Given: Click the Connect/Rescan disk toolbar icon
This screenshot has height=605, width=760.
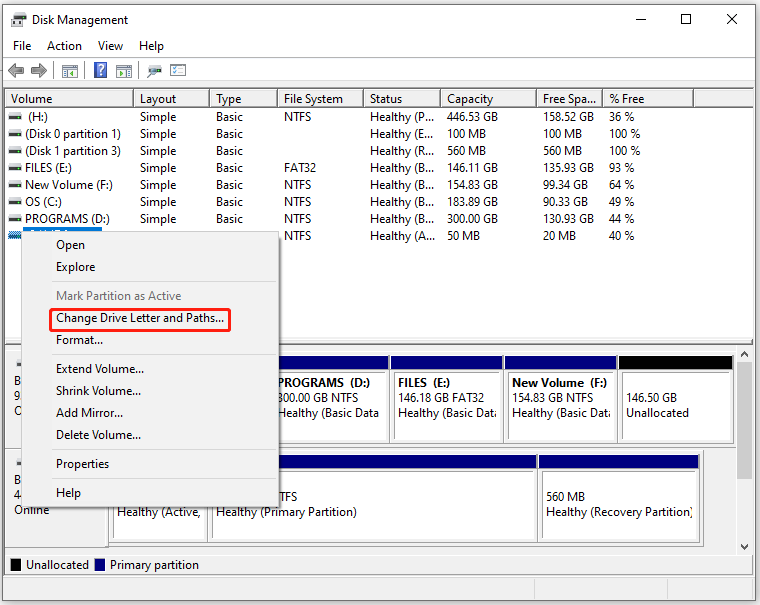Looking at the screenshot, I should coord(154,71).
